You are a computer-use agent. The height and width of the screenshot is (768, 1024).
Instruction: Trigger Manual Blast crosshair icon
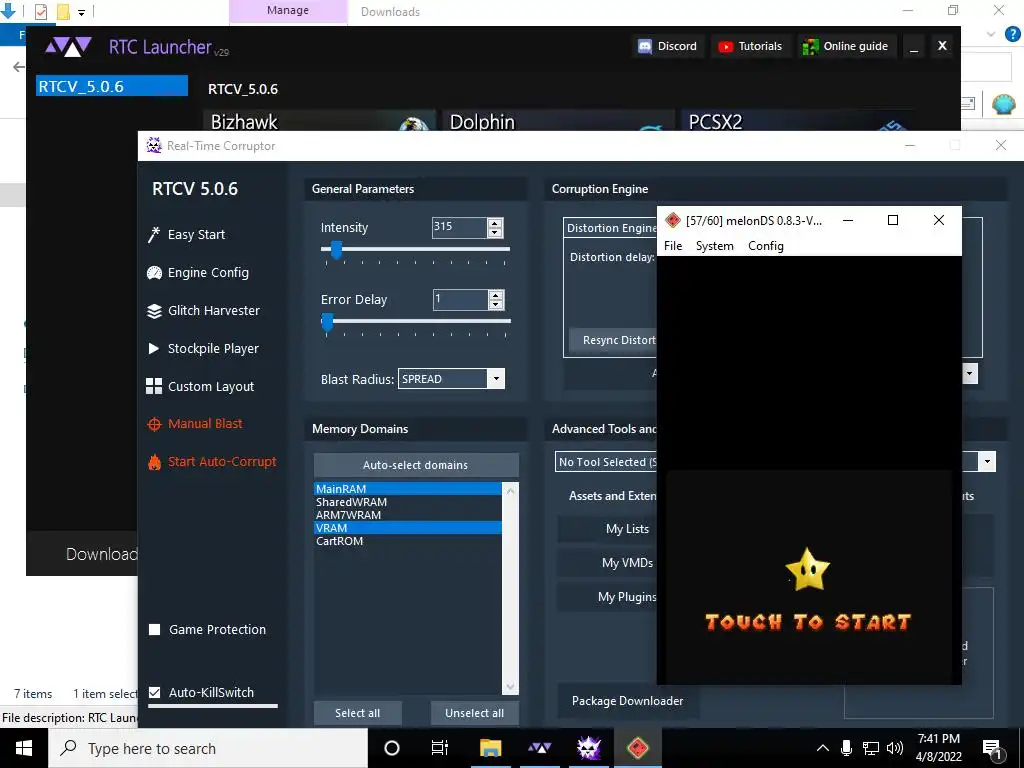click(x=154, y=424)
